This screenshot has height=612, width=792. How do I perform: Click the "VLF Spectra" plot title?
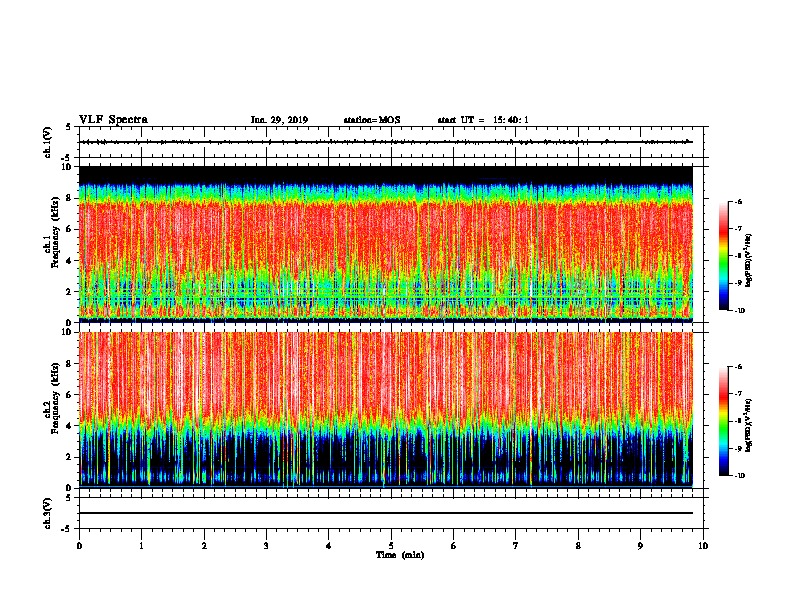113,120
